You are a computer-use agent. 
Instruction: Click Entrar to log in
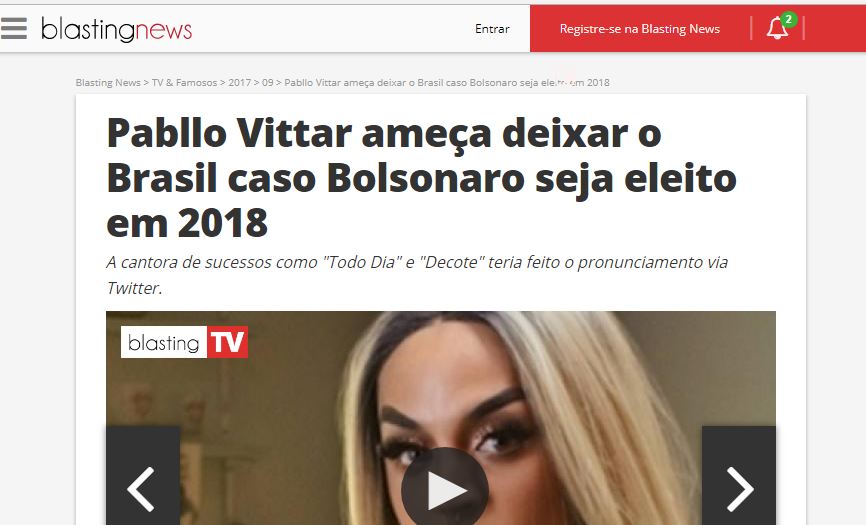pyautogui.click(x=492, y=29)
